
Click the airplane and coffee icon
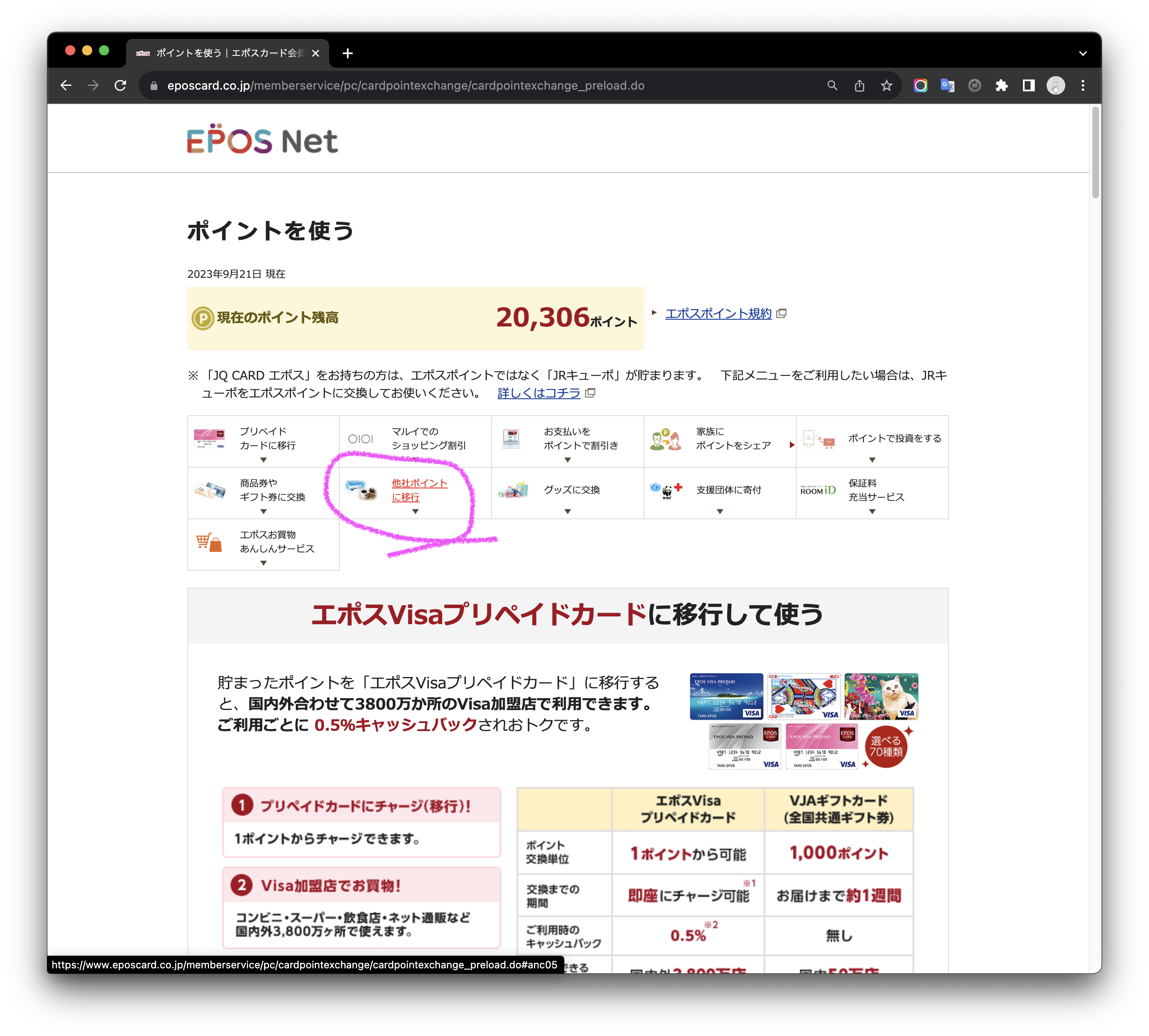pyautogui.click(x=362, y=490)
